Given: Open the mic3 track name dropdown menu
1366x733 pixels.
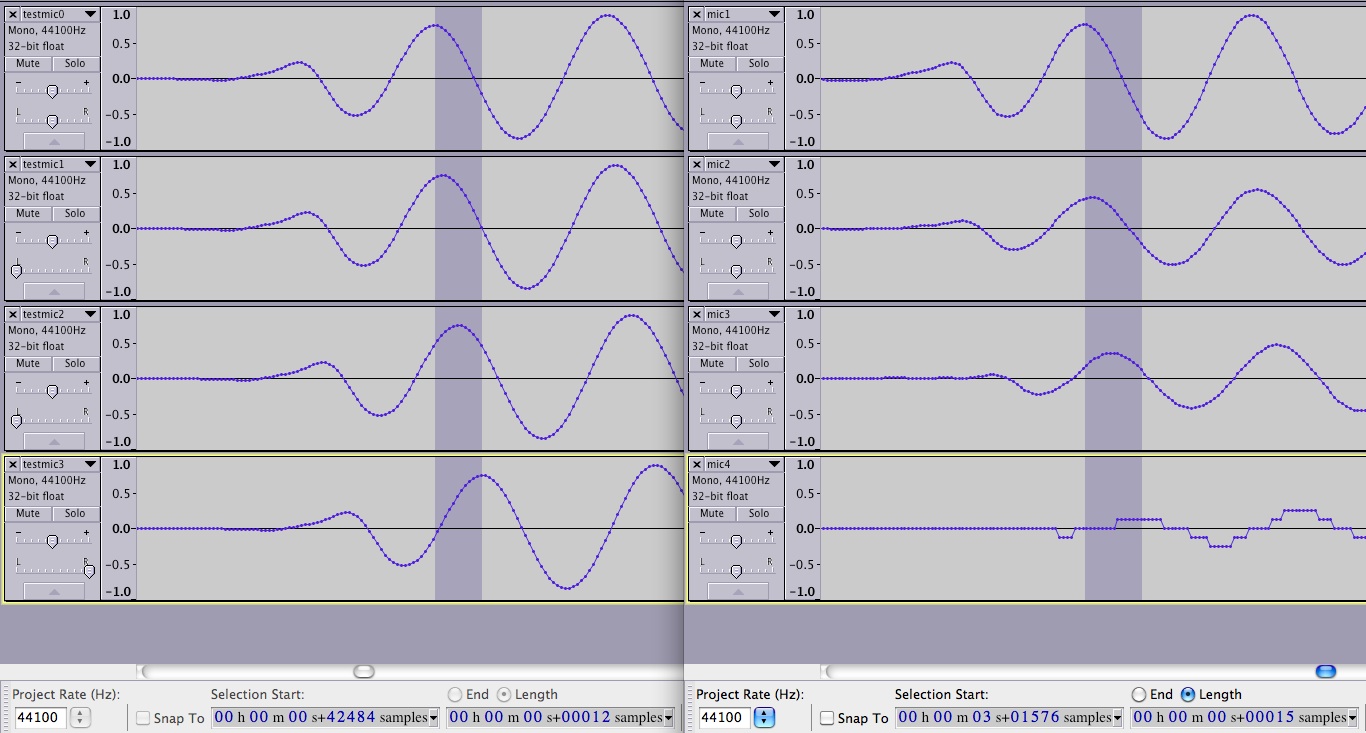Looking at the screenshot, I should point(774,314).
